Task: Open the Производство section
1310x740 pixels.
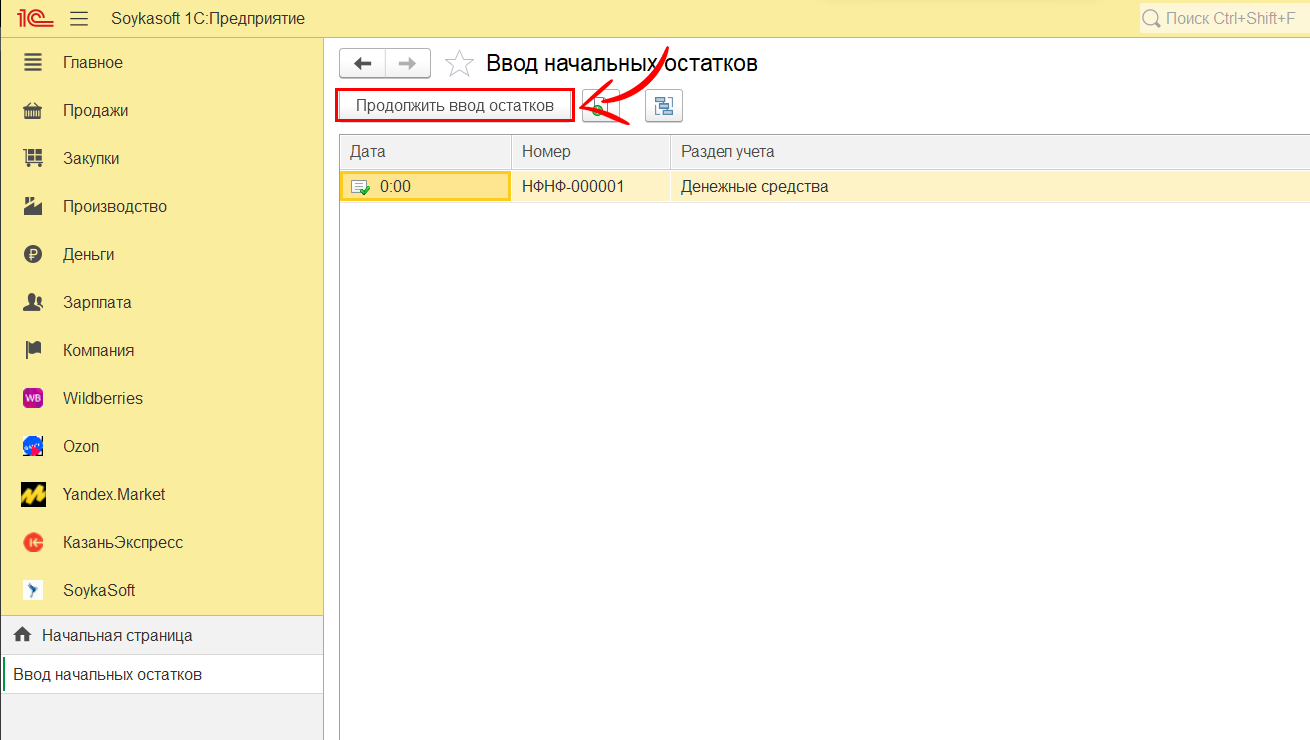Action: tap(162, 206)
